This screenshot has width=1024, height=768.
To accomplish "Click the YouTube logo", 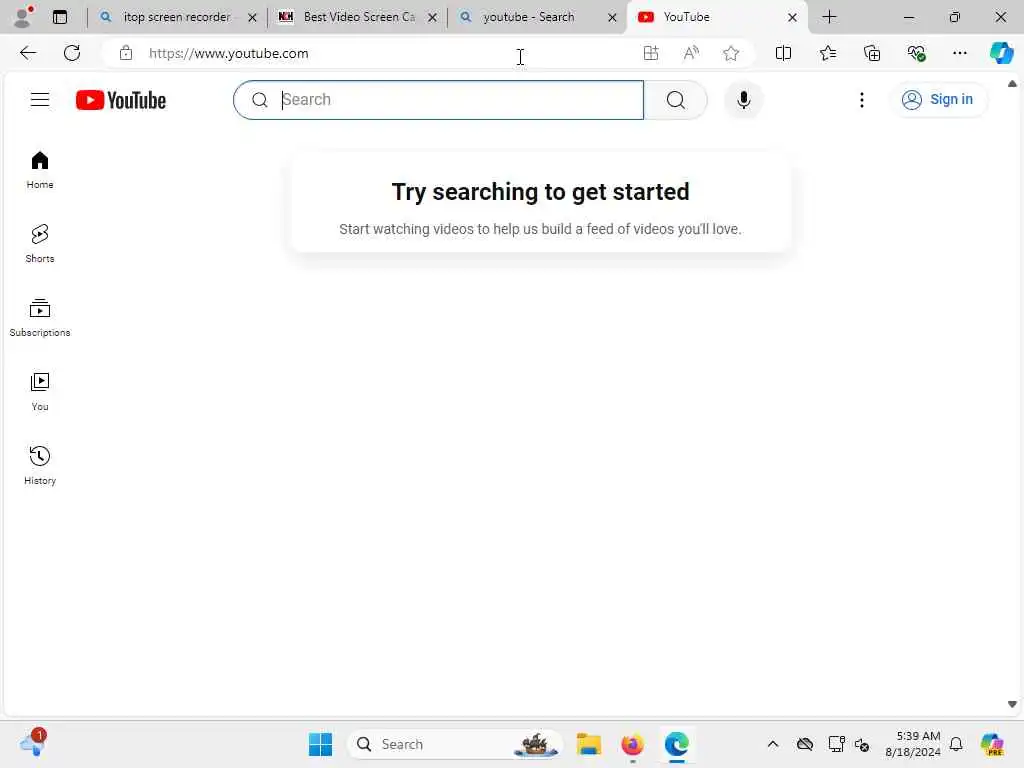I will 121,100.
